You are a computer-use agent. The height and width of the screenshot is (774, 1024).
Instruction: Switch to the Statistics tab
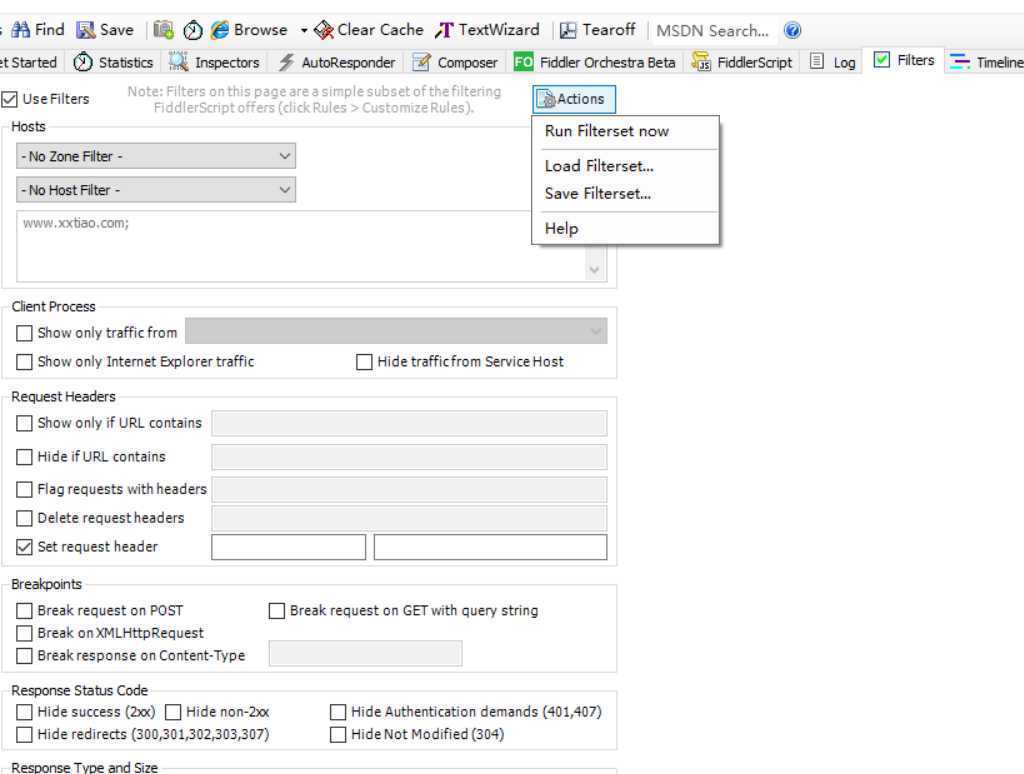[113, 62]
